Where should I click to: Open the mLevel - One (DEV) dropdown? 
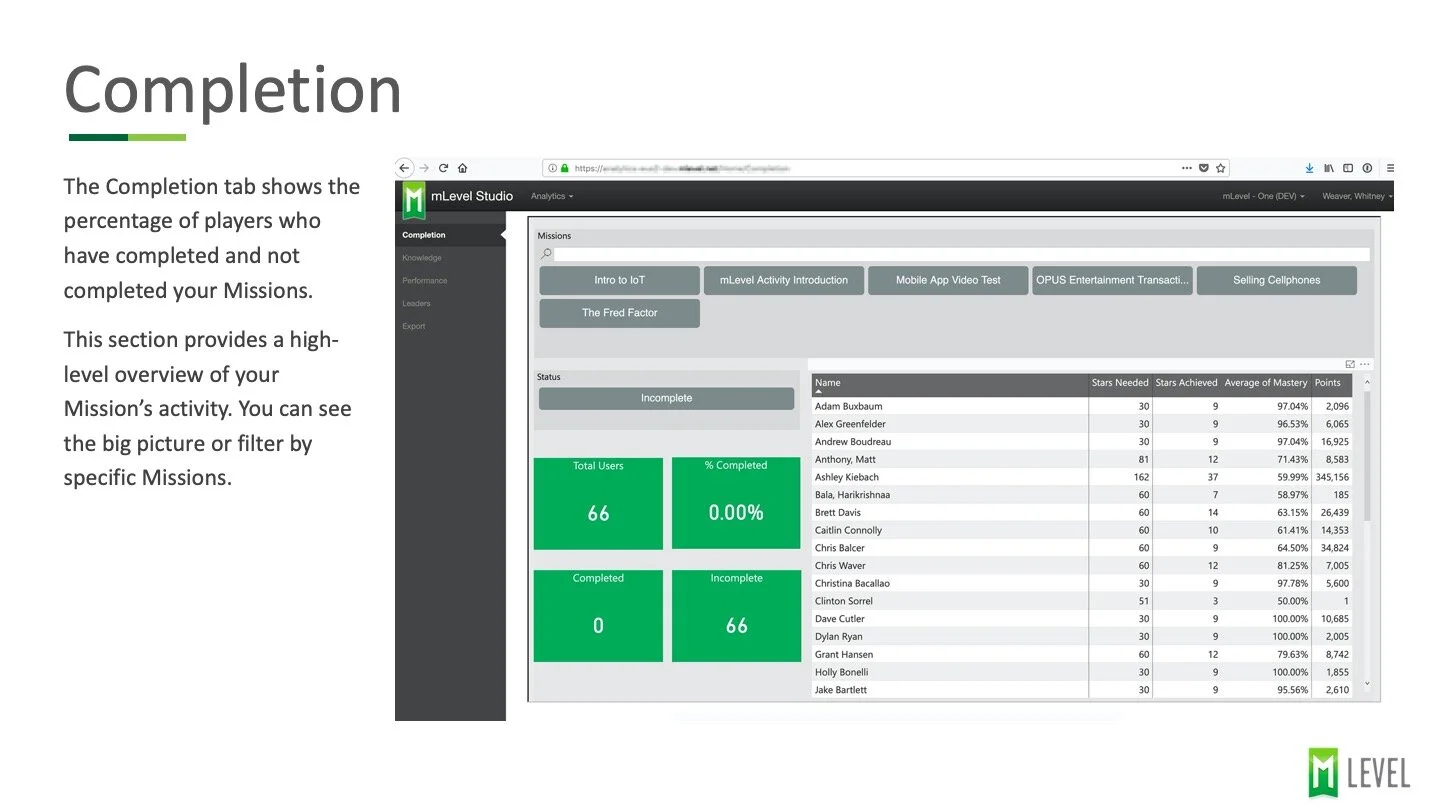point(1264,196)
